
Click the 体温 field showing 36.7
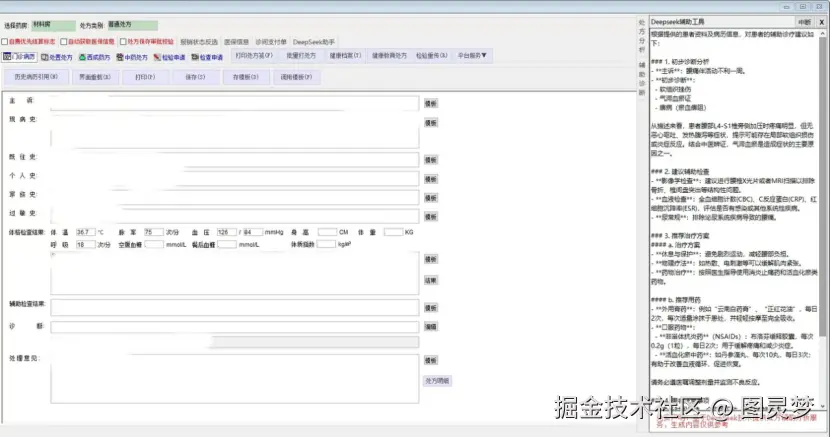pyautogui.click(x=85, y=232)
